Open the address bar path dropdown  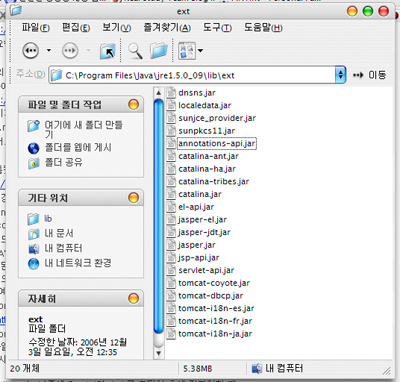[x=340, y=75]
